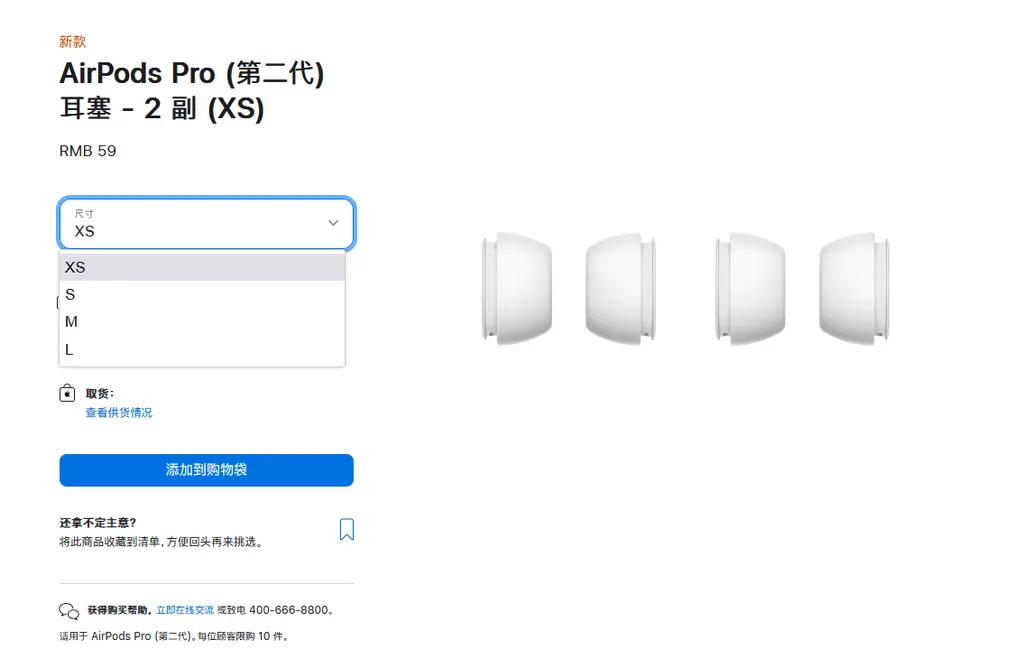Click the orange 新款 label
This screenshot has height=668, width=1024.
[73, 42]
